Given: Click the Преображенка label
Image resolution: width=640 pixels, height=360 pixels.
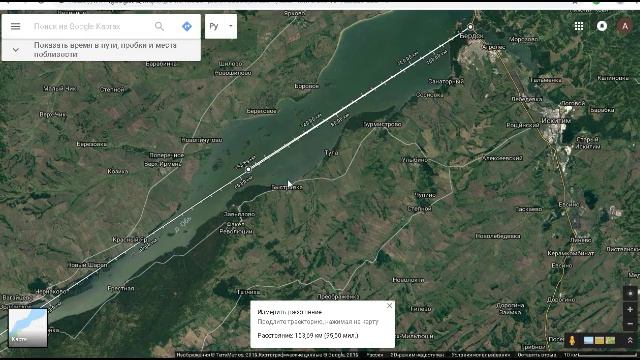Looking at the screenshot, I should click(338, 297).
